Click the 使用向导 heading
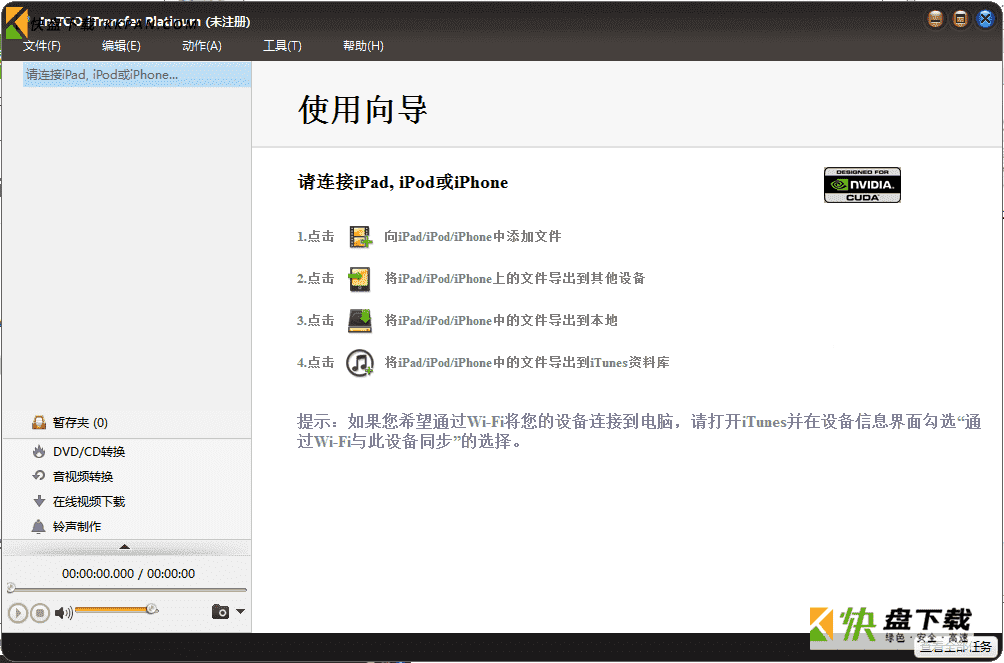 362,109
